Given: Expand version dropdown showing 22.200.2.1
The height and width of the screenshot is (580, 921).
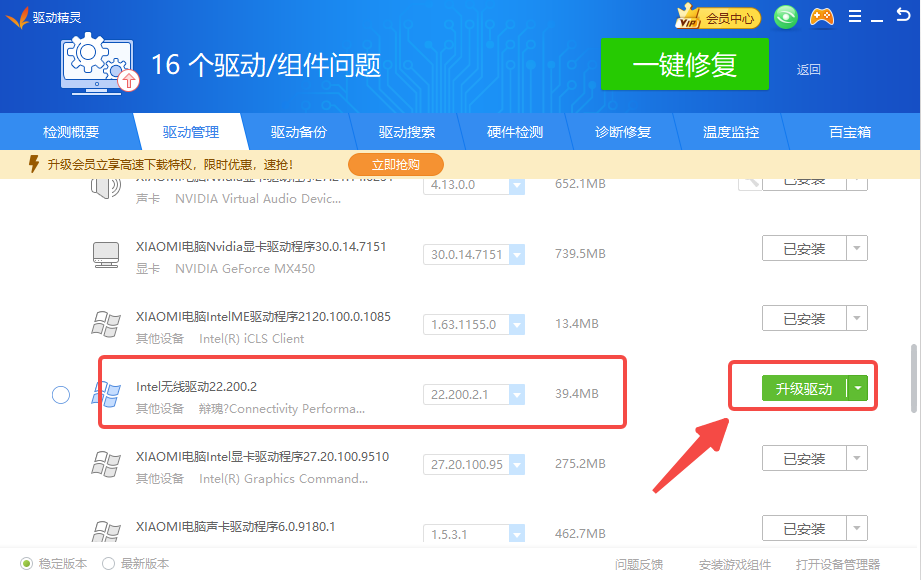Looking at the screenshot, I should click(516, 395).
